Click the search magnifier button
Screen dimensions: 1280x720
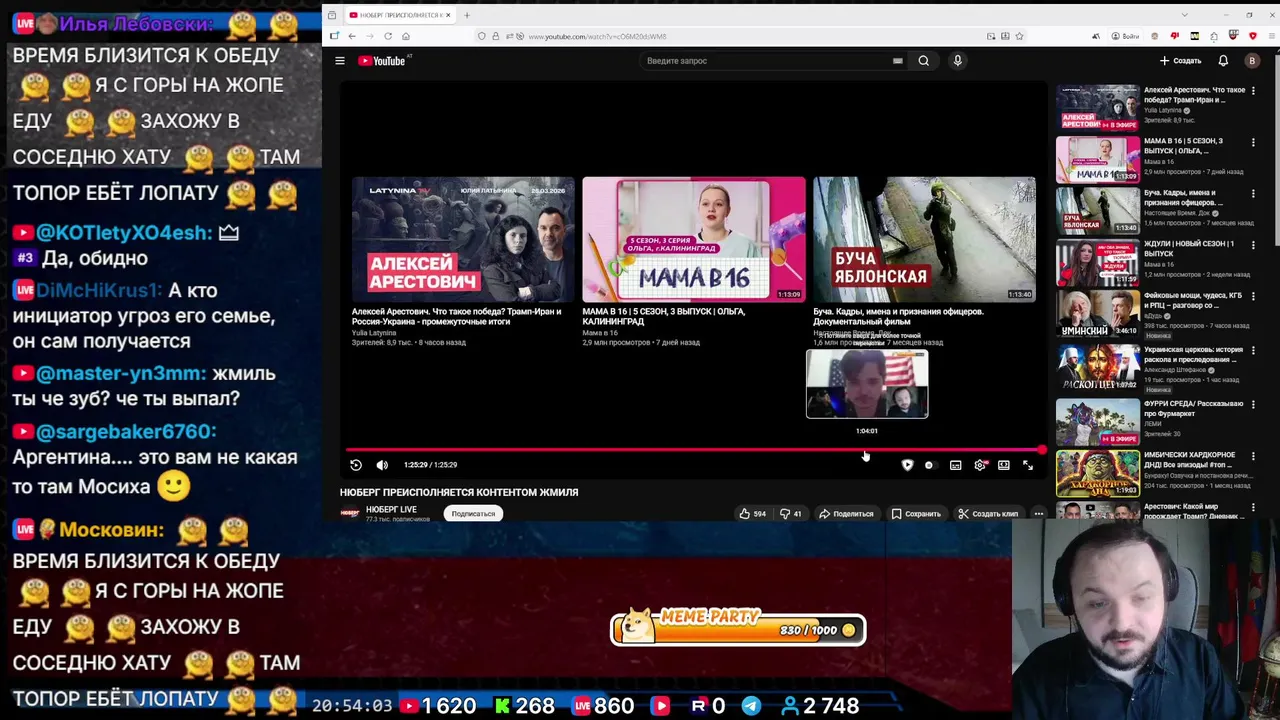coord(923,61)
